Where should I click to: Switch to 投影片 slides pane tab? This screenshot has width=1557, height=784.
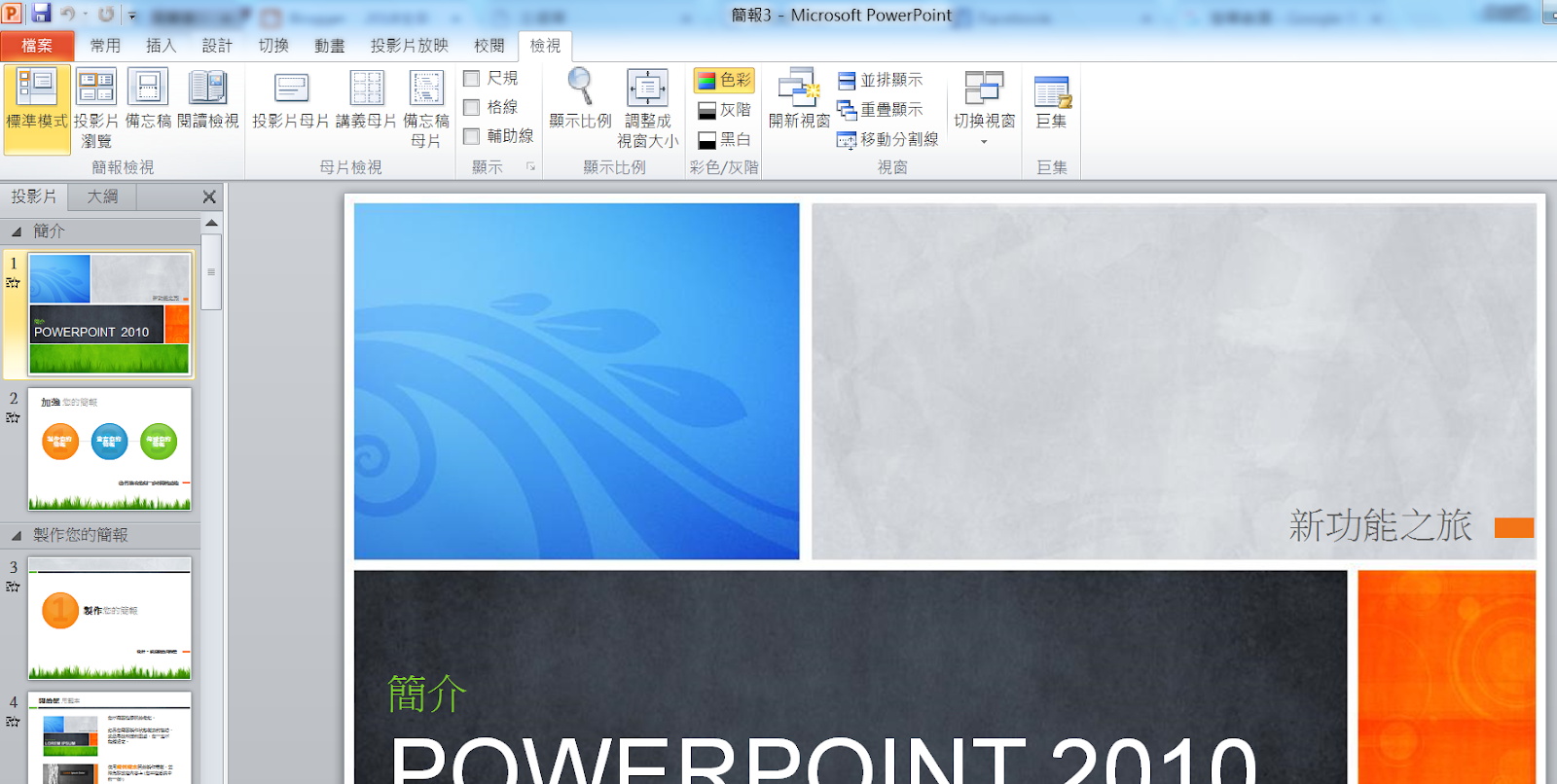coord(34,196)
